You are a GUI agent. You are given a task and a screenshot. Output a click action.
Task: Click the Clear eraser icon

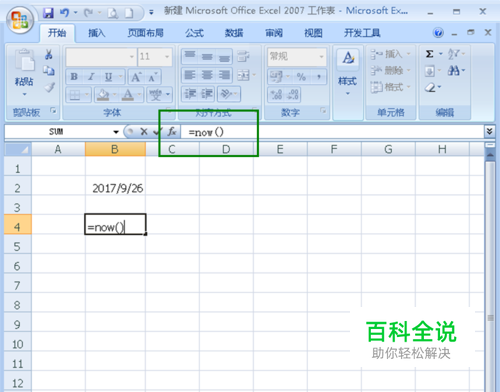(x=430, y=87)
